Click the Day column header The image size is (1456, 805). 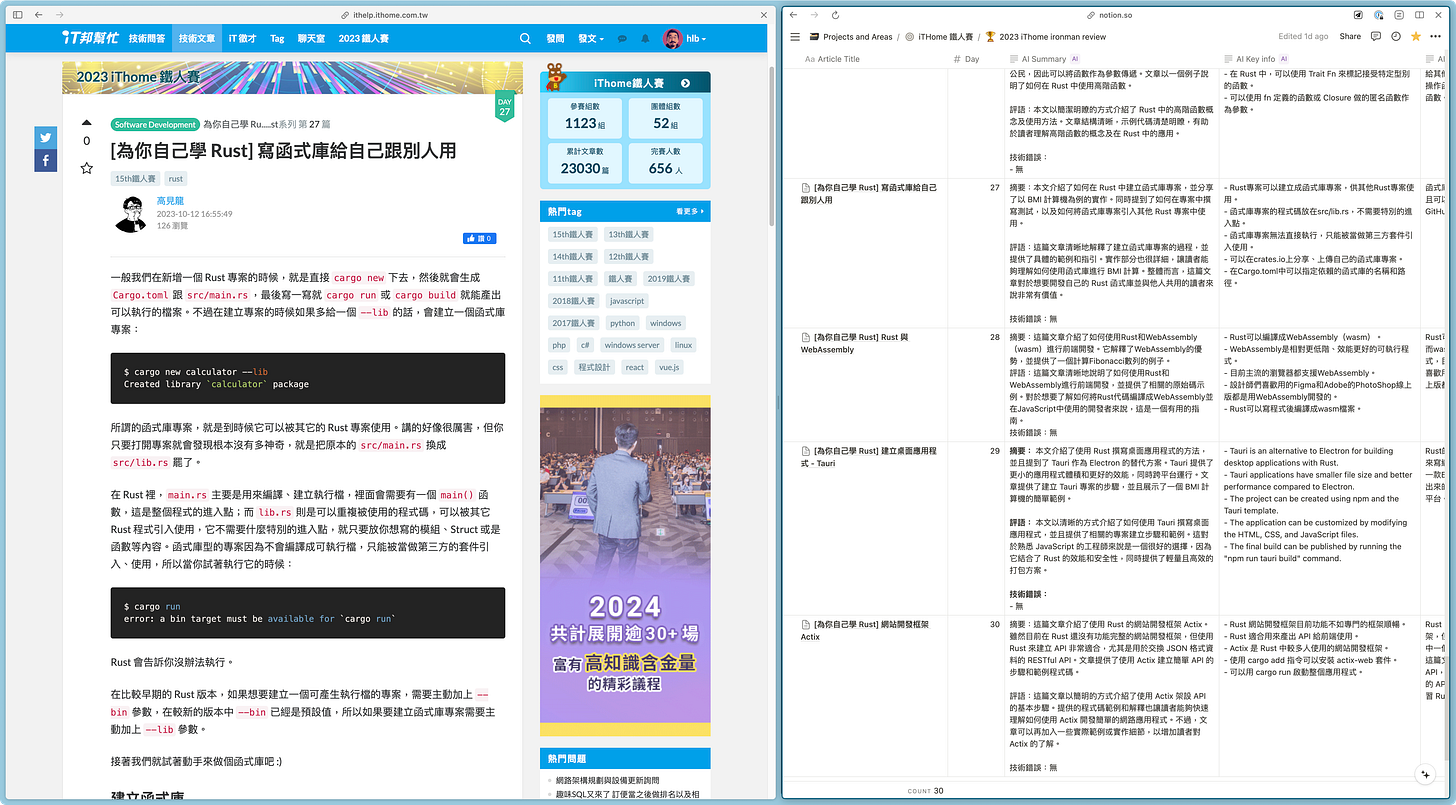coord(967,59)
